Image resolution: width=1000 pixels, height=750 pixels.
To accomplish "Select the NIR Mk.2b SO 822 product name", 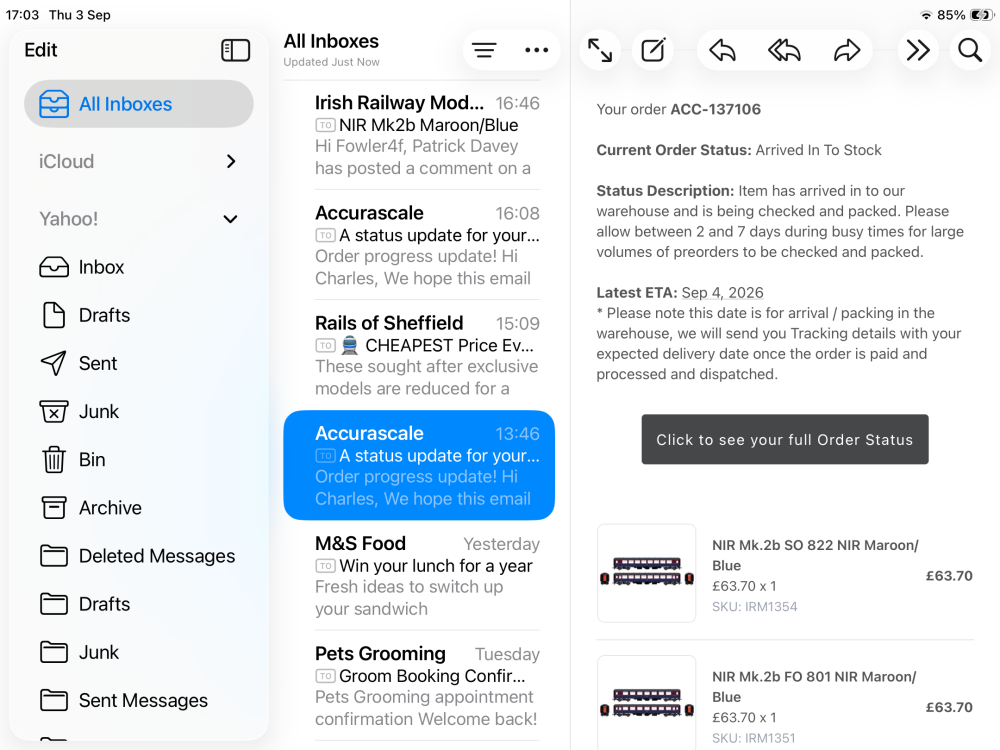I will [815, 555].
